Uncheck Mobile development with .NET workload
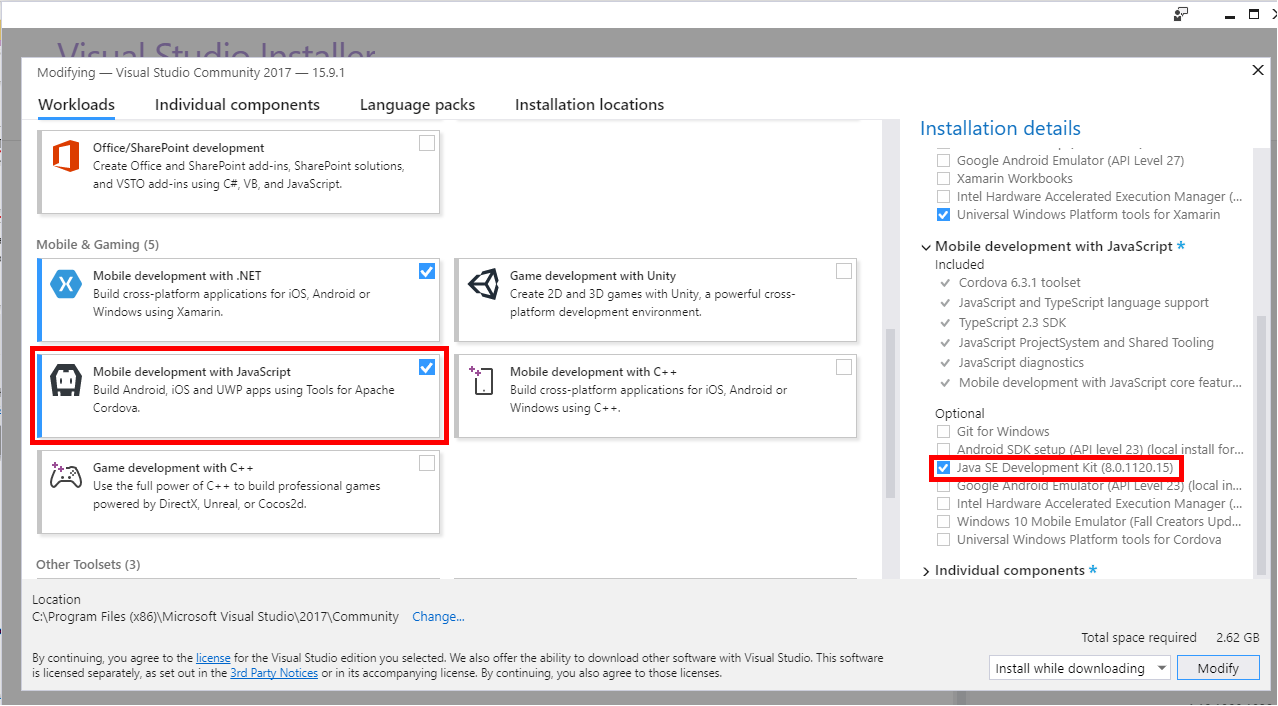The image size is (1278, 706). (427, 271)
